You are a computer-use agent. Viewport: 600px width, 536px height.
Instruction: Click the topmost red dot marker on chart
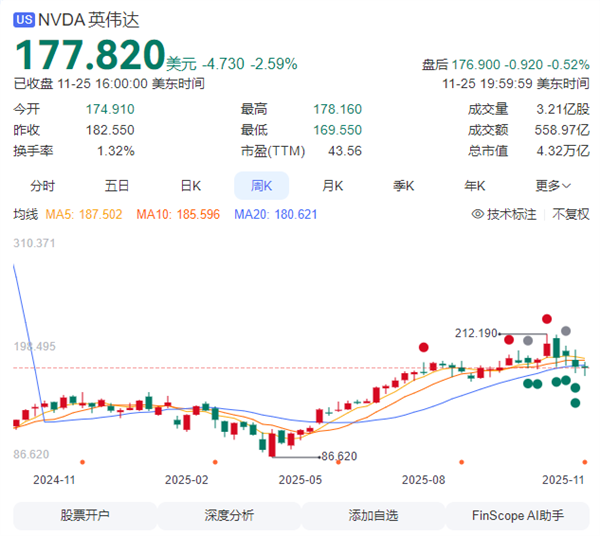coord(546,319)
